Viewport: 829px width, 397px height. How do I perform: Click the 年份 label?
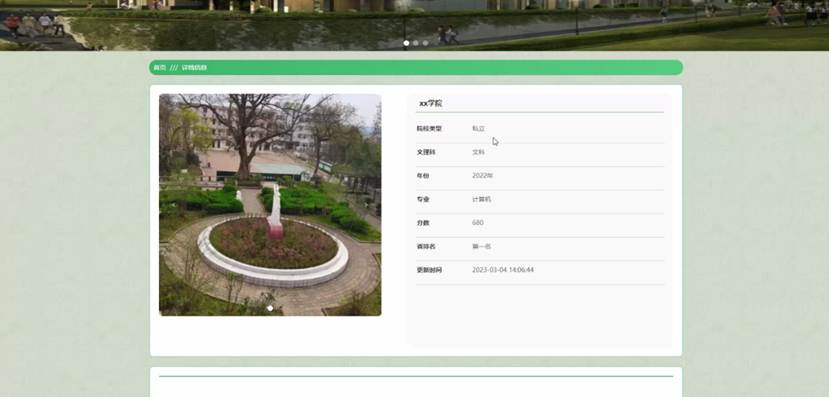click(x=422, y=176)
